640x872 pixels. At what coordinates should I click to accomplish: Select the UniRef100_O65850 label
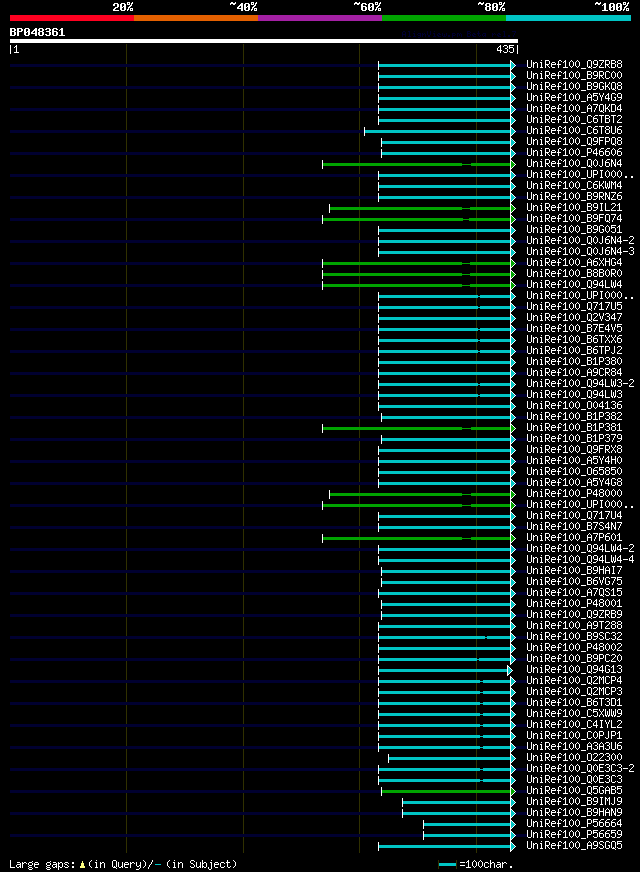[x=574, y=472]
